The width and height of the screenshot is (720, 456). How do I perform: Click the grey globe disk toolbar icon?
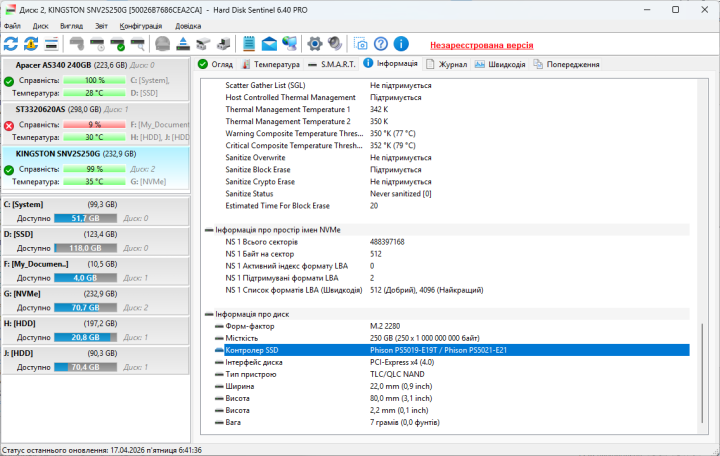[163, 44]
